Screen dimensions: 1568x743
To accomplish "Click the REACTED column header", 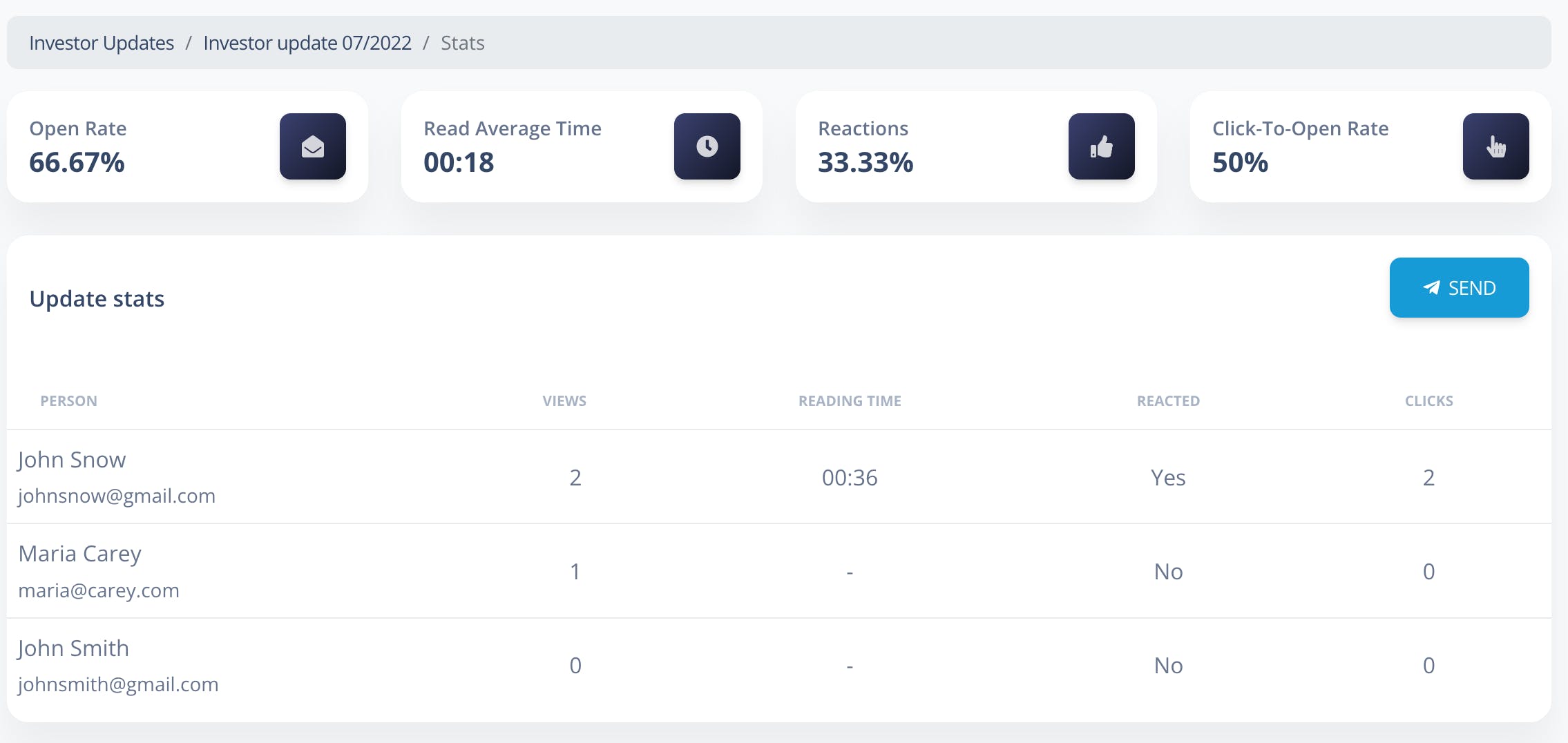I will 1168,401.
